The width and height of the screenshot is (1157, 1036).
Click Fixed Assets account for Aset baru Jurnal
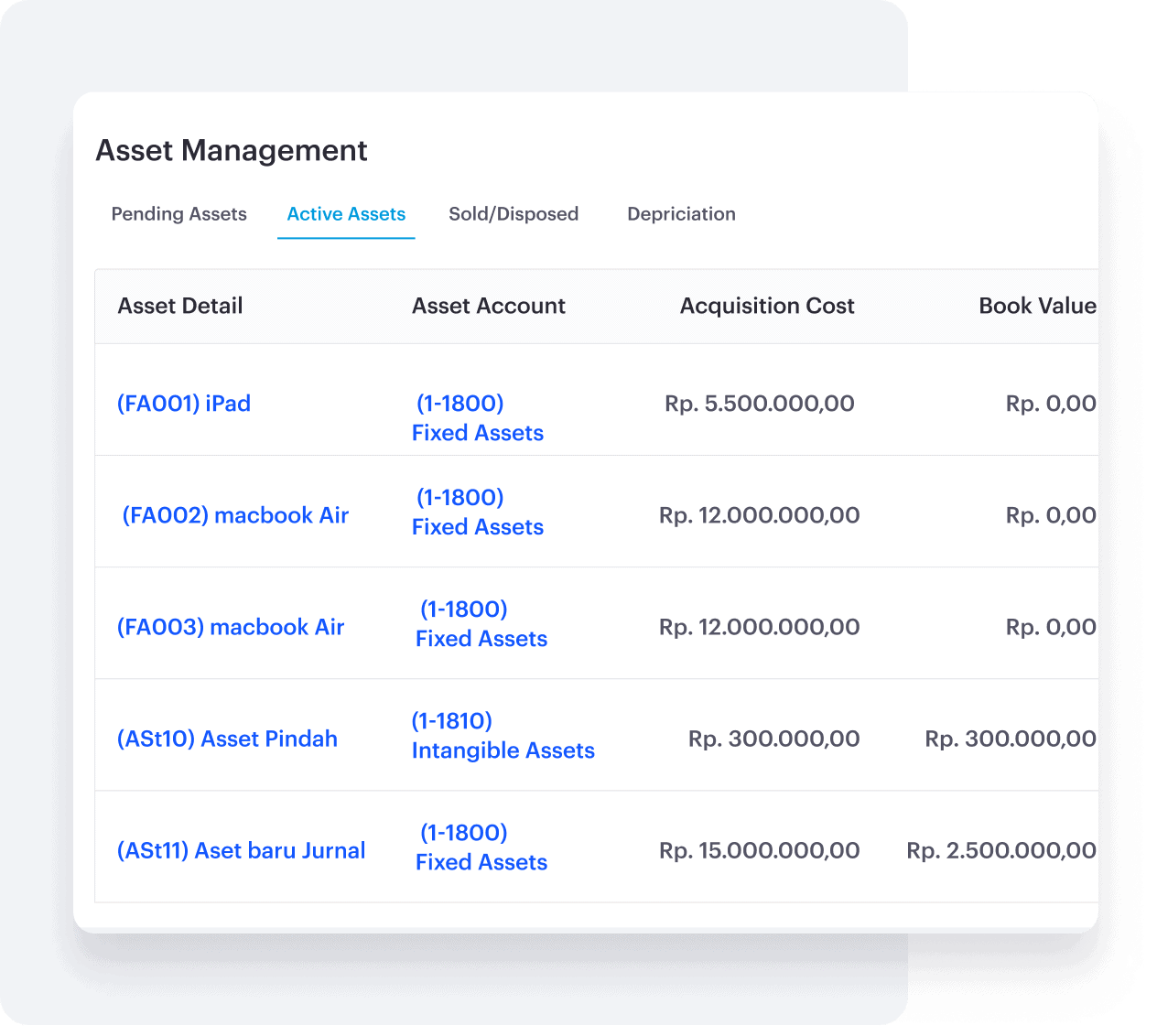[x=481, y=847]
